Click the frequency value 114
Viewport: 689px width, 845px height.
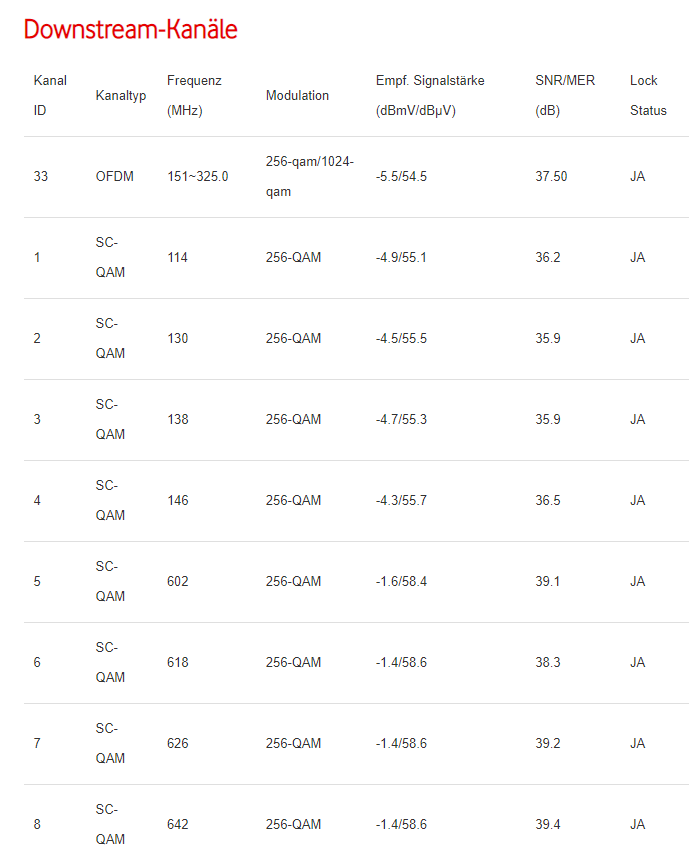177,258
